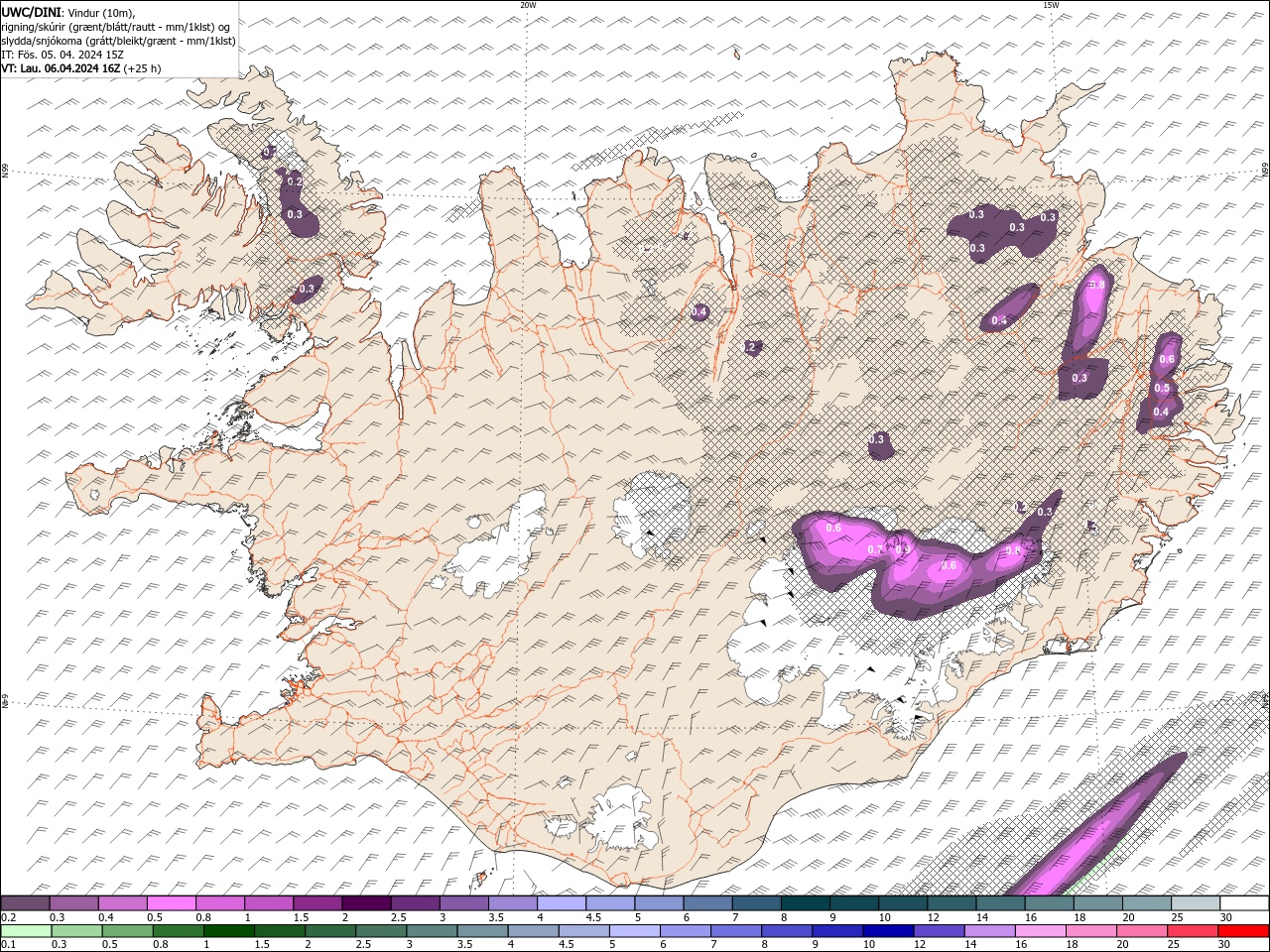Click the 0.7 snowfall value on the map
Screen dimensions: 1270x952
coord(874,549)
